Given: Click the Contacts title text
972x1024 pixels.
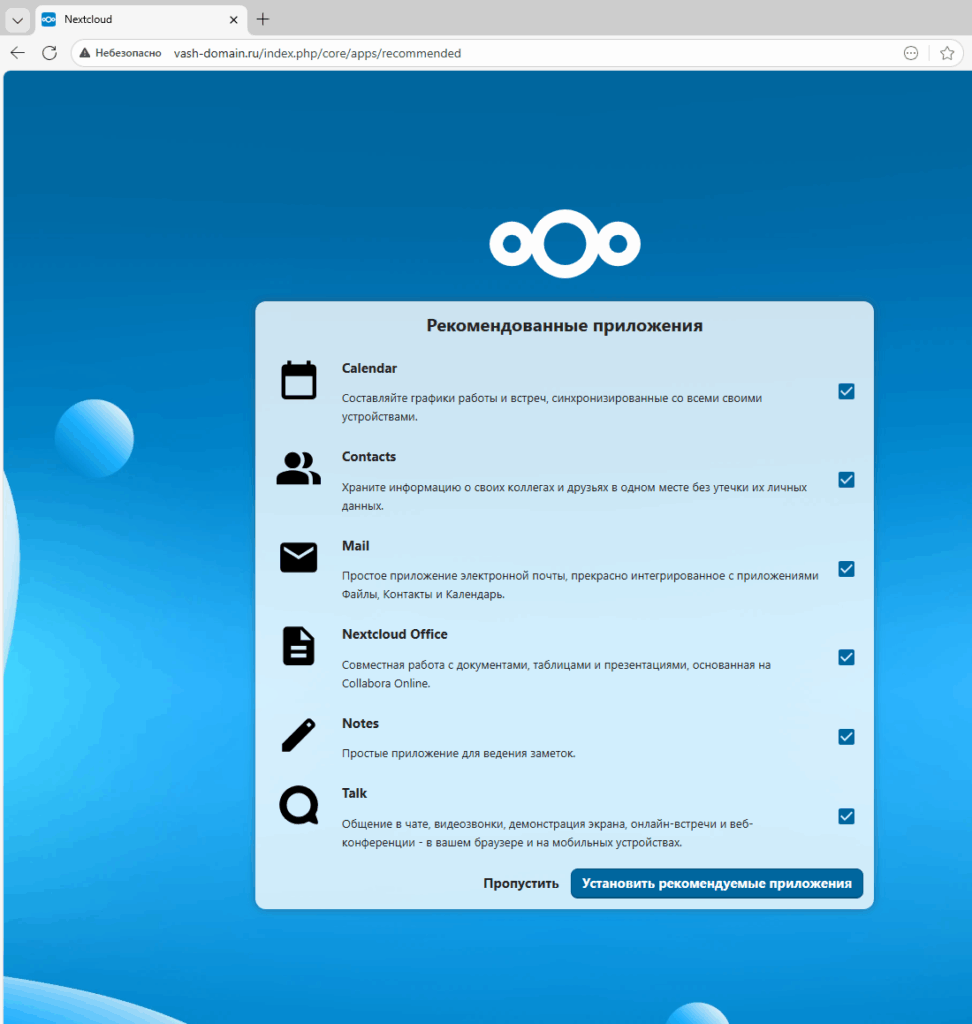Looking at the screenshot, I should click(x=368, y=456).
